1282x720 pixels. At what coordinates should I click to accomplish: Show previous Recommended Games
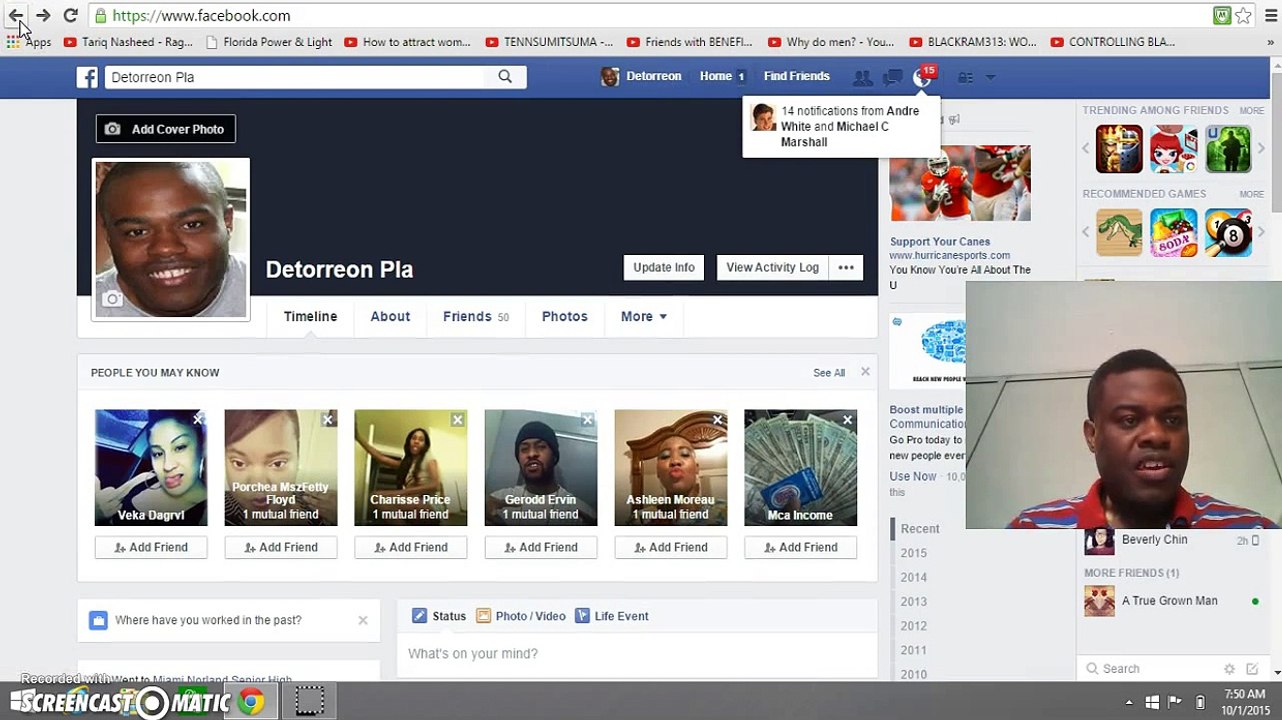tap(1086, 233)
